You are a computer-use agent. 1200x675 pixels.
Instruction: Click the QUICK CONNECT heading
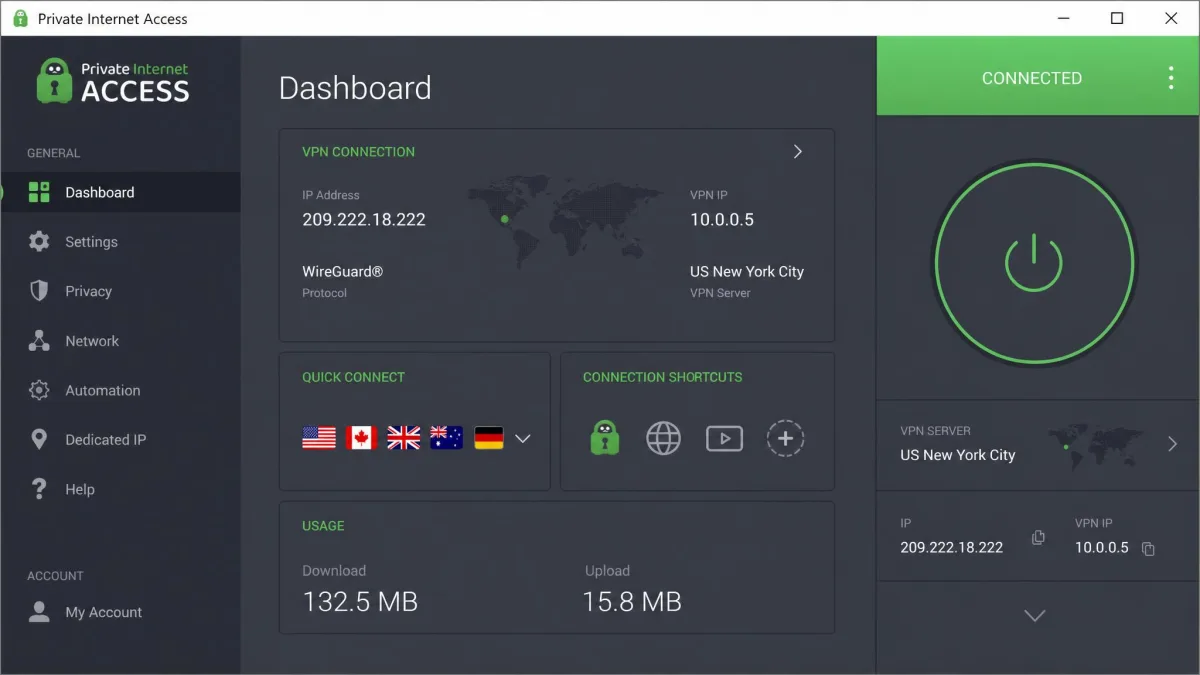(x=353, y=377)
